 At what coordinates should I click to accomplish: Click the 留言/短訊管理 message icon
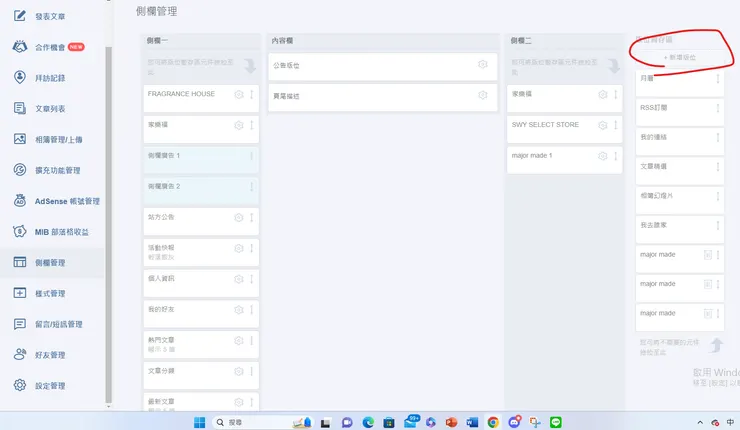(20, 324)
